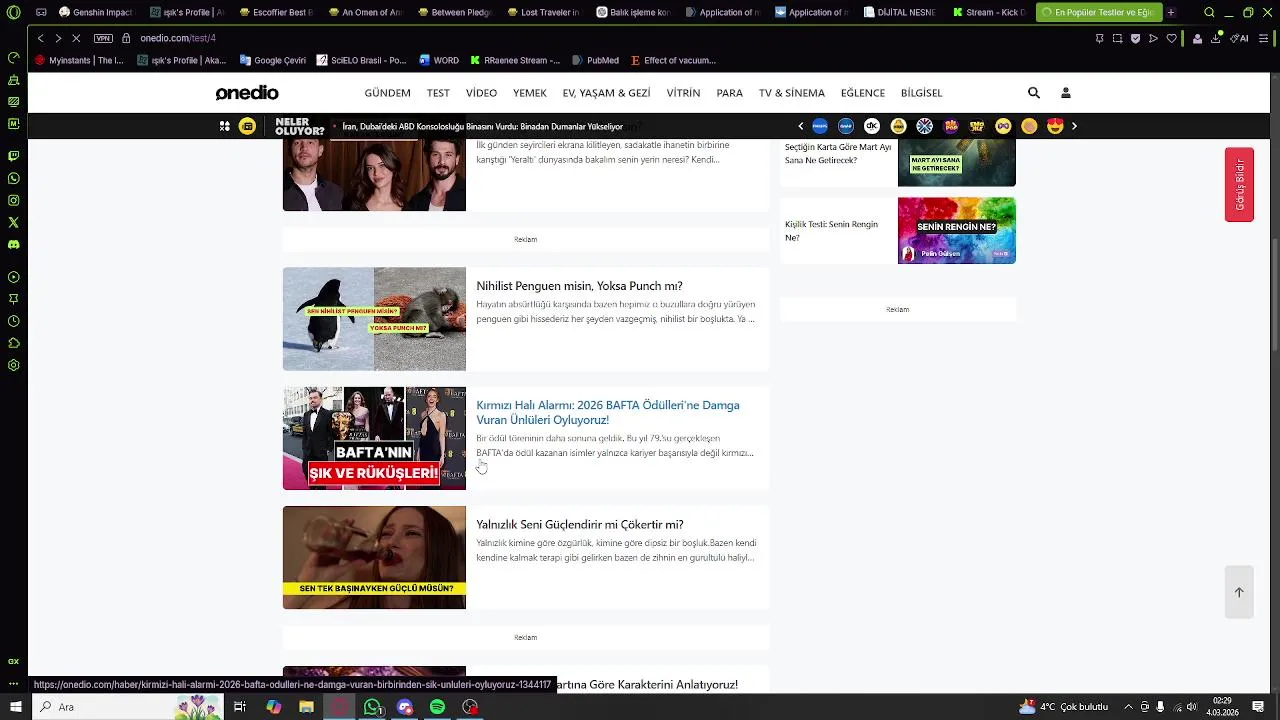Open the tab search magnifier in title bar
The image size is (1280, 720).
(x=1209, y=13)
